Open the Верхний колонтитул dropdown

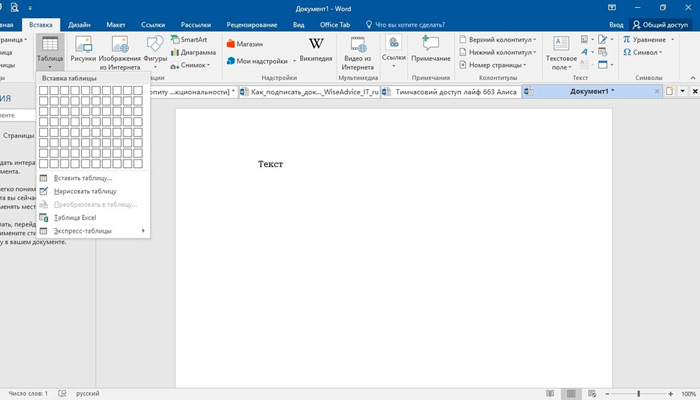pos(499,39)
